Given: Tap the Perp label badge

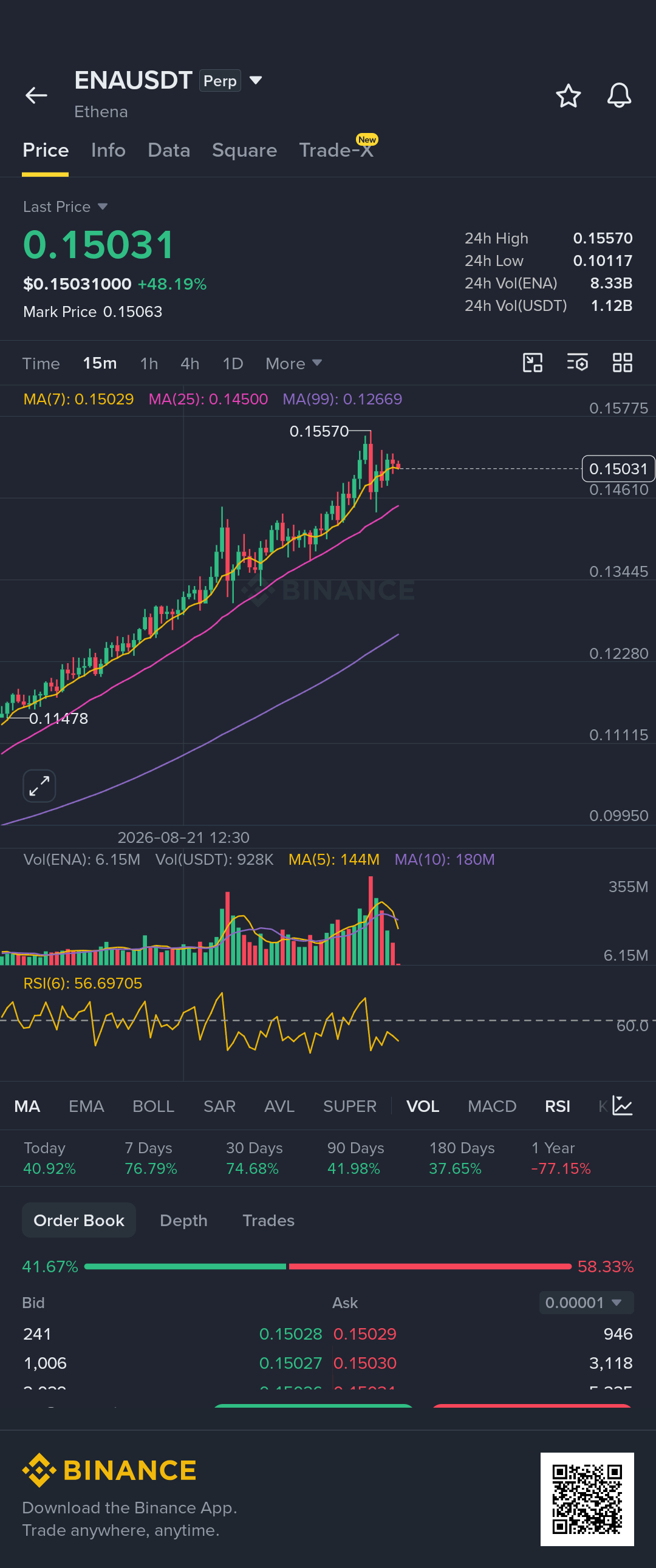Looking at the screenshot, I should click(x=220, y=80).
